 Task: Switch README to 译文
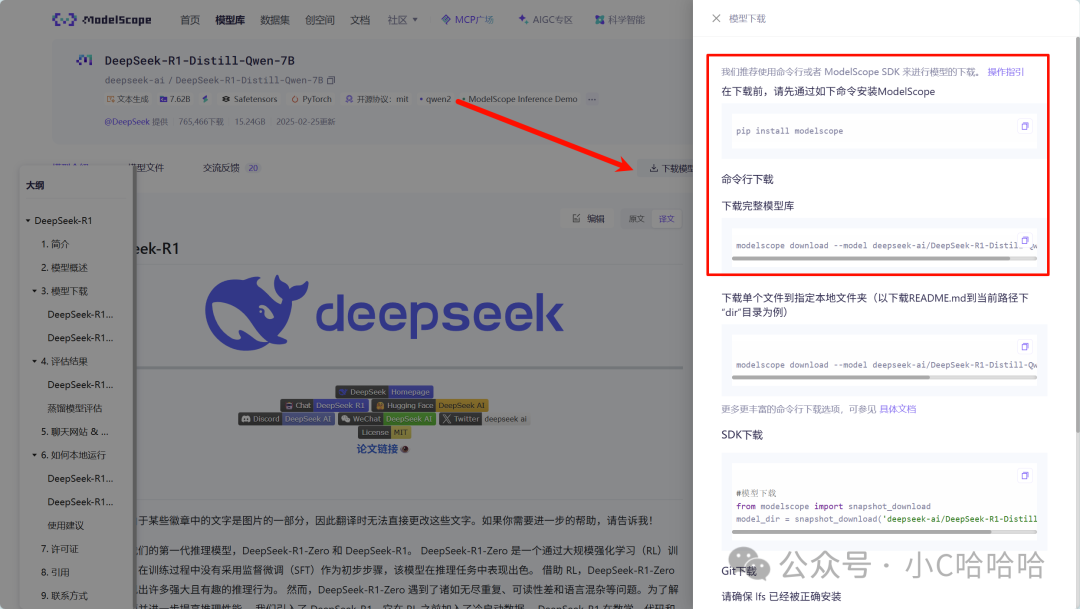tap(666, 219)
